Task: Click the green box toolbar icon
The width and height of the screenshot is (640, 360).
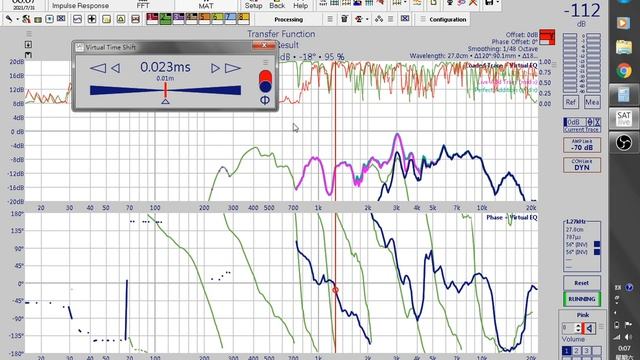Action: (x=38, y=19)
